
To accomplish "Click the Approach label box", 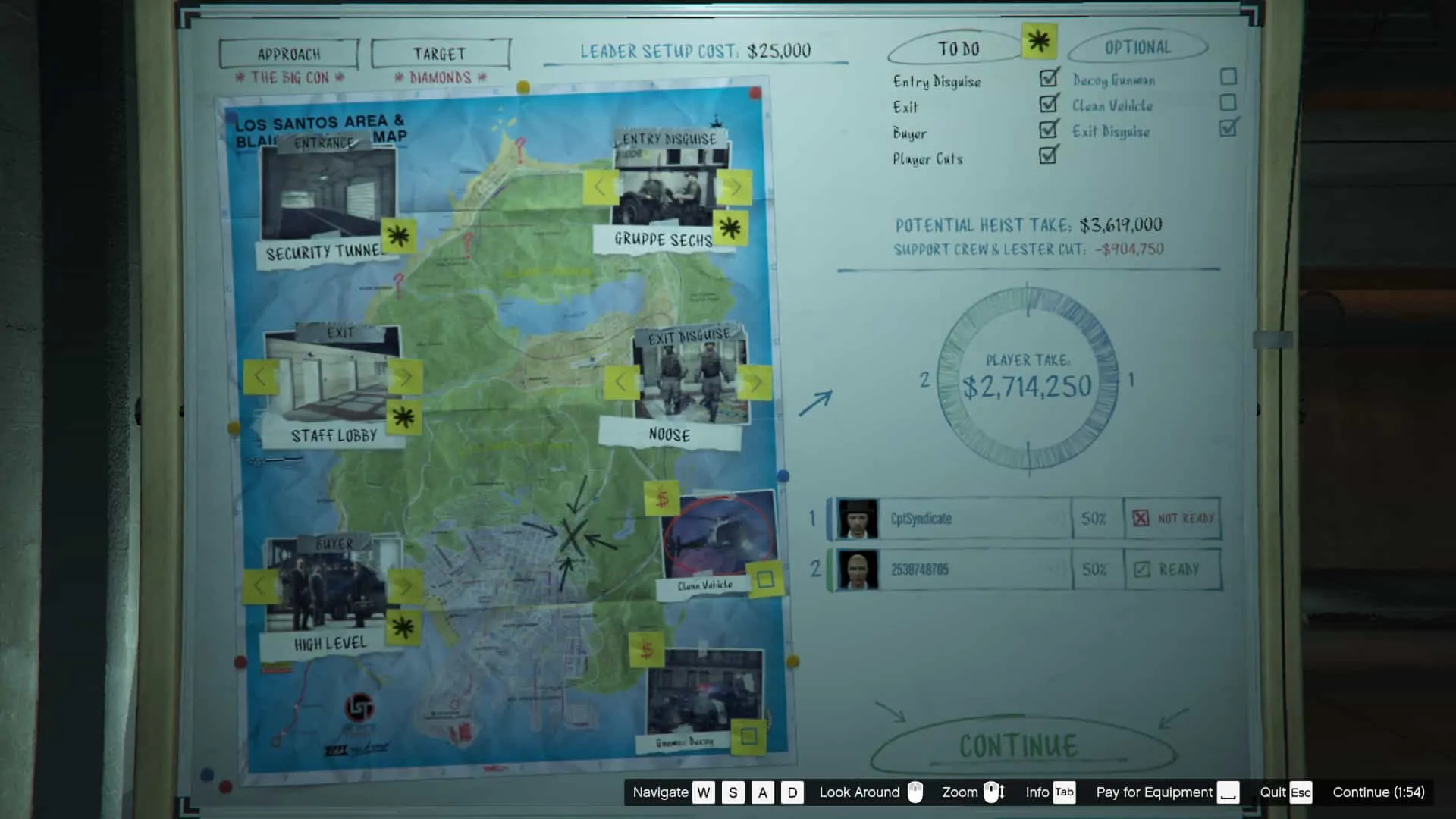I will point(289,54).
